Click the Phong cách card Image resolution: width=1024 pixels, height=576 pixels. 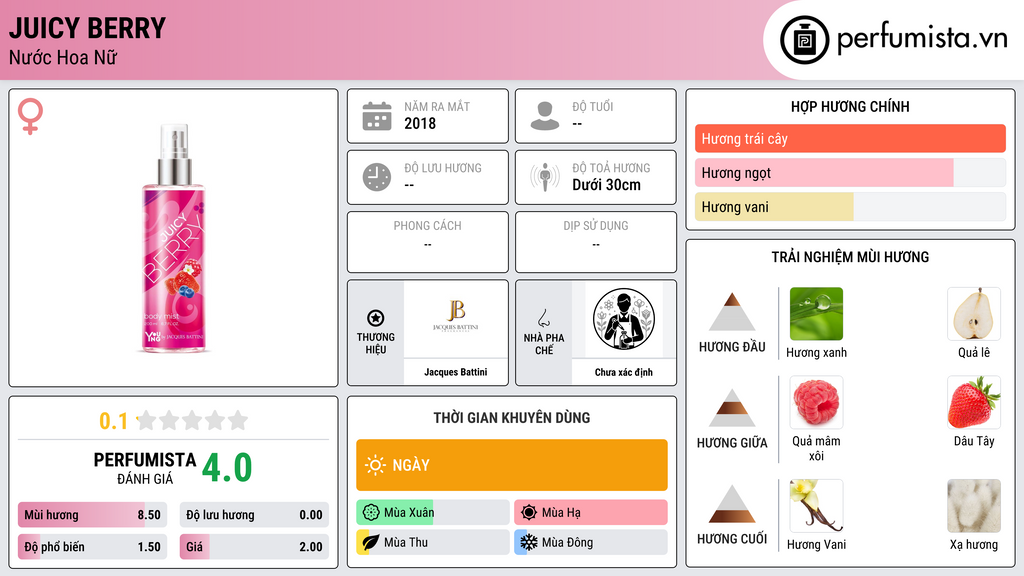point(428,242)
